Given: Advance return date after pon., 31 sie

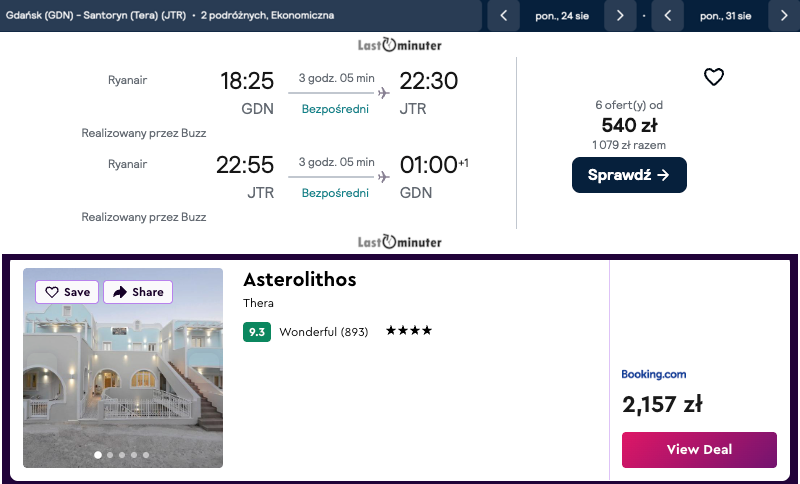Looking at the screenshot, I should (783, 16).
